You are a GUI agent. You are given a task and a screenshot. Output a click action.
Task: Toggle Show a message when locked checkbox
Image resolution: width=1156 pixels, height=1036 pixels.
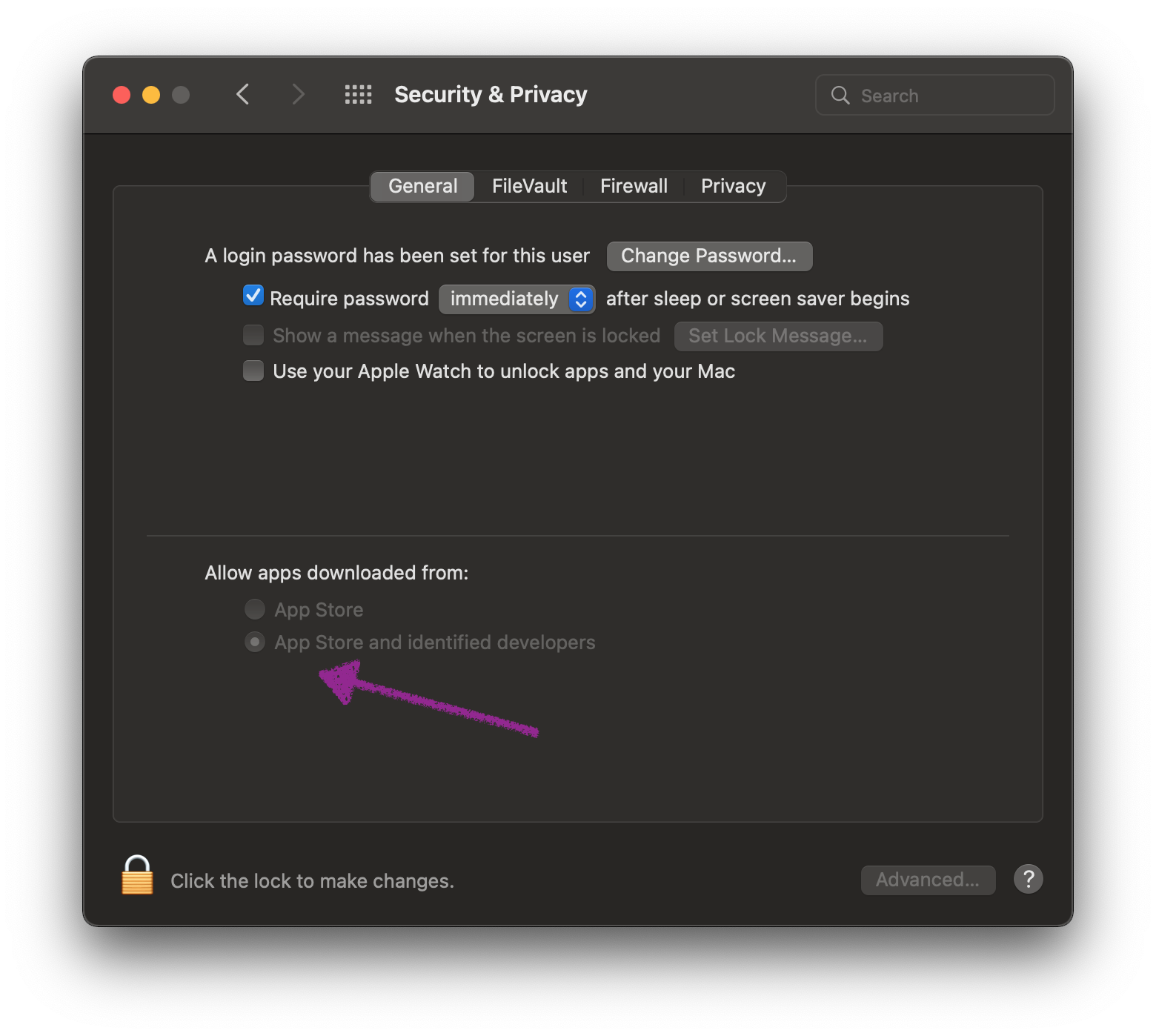(253, 335)
